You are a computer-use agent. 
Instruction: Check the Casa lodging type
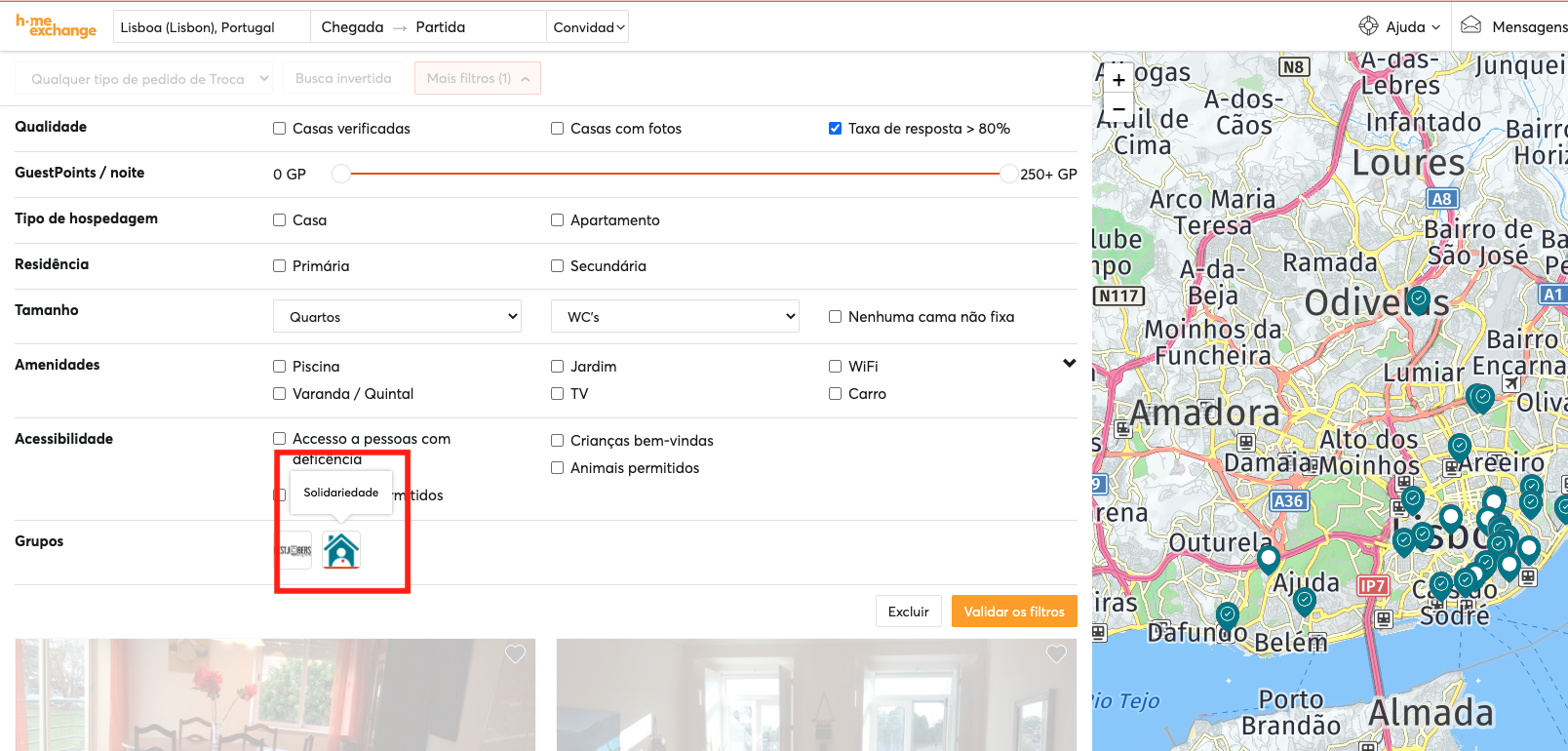pyautogui.click(x=280, y=219)
